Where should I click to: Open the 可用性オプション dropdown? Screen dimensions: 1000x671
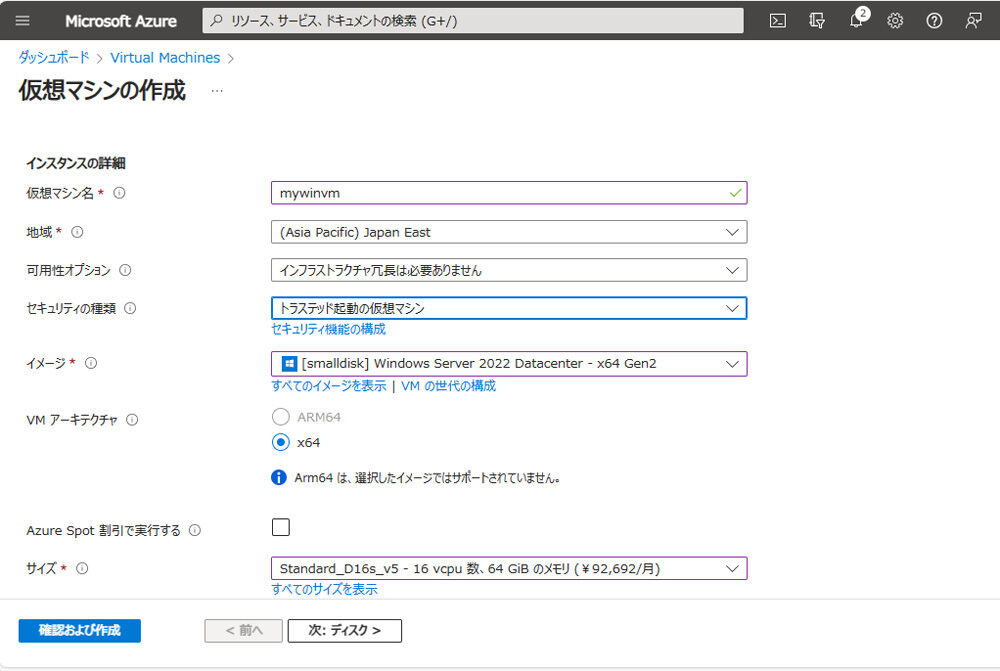pyautogui.click(x=509, y=270)
